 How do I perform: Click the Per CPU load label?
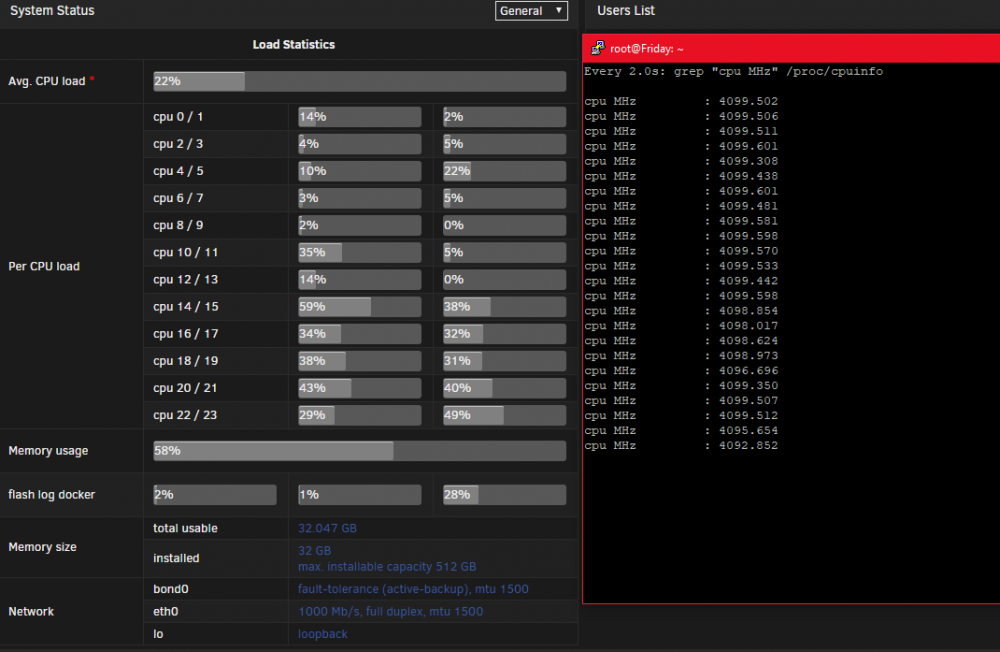click(44, 267)
